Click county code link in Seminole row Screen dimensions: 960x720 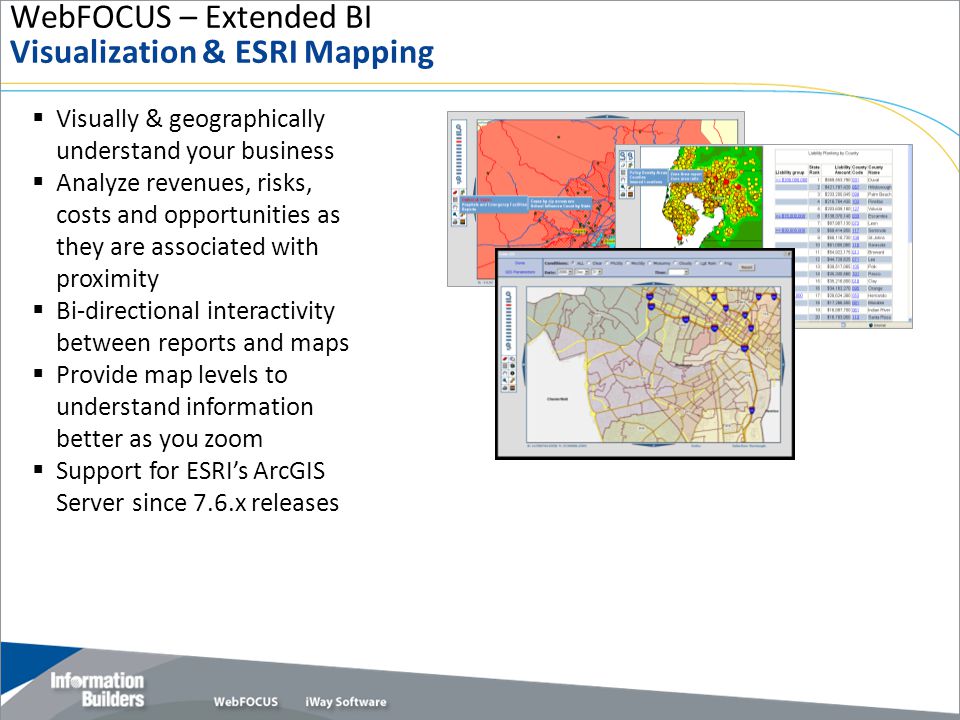tap(855, 230)
